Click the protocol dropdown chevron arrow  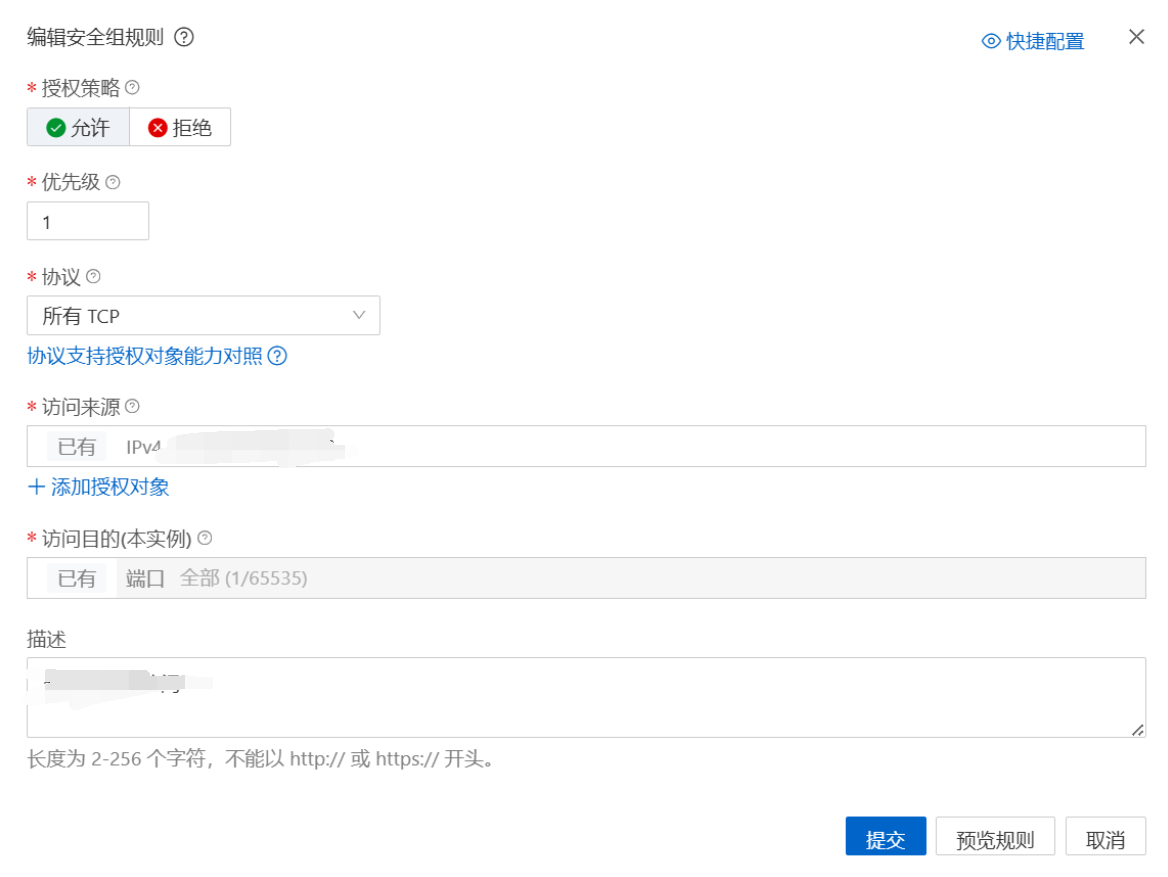(359, 315)
